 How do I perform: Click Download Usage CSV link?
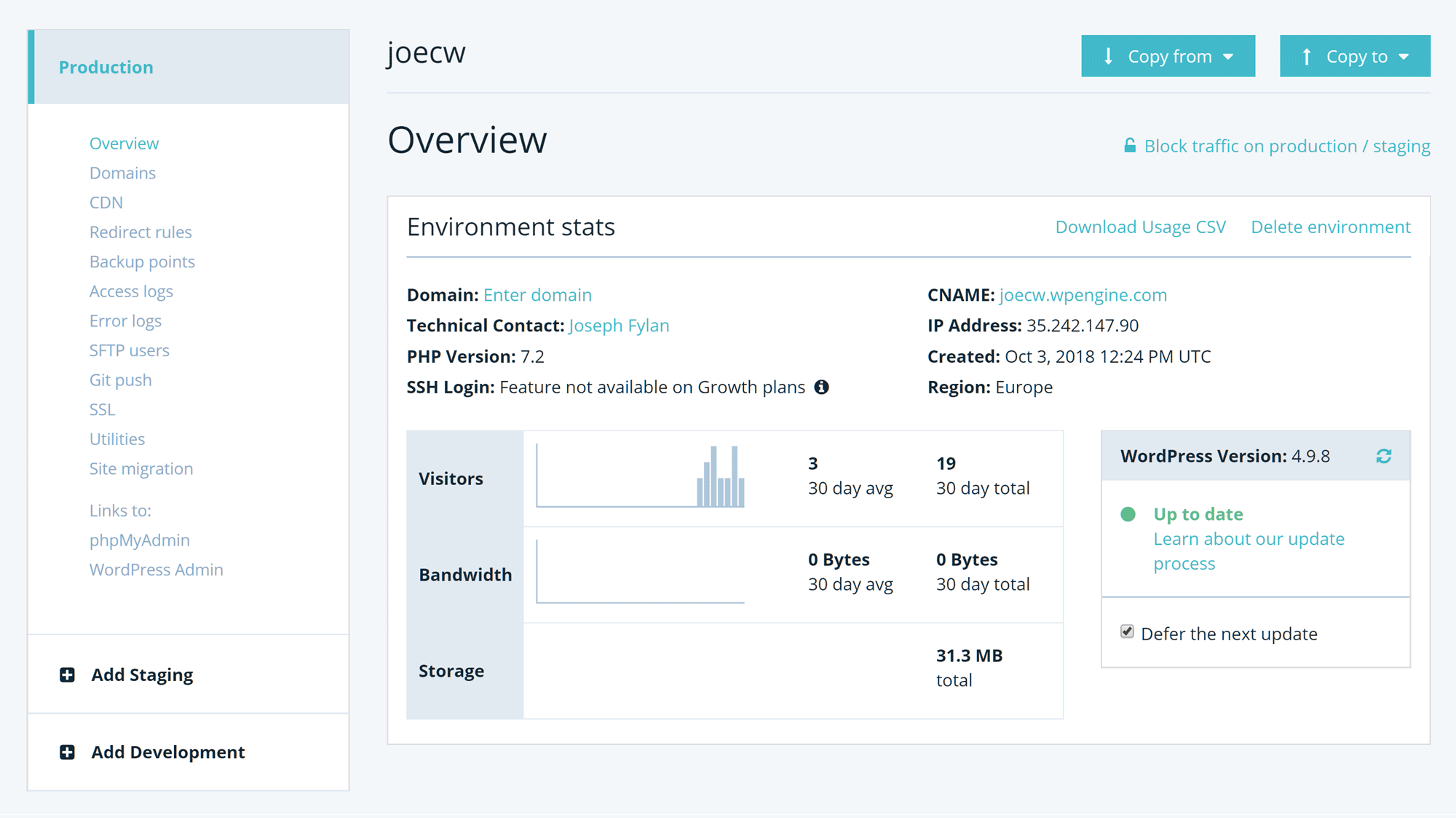point(1141,227)
